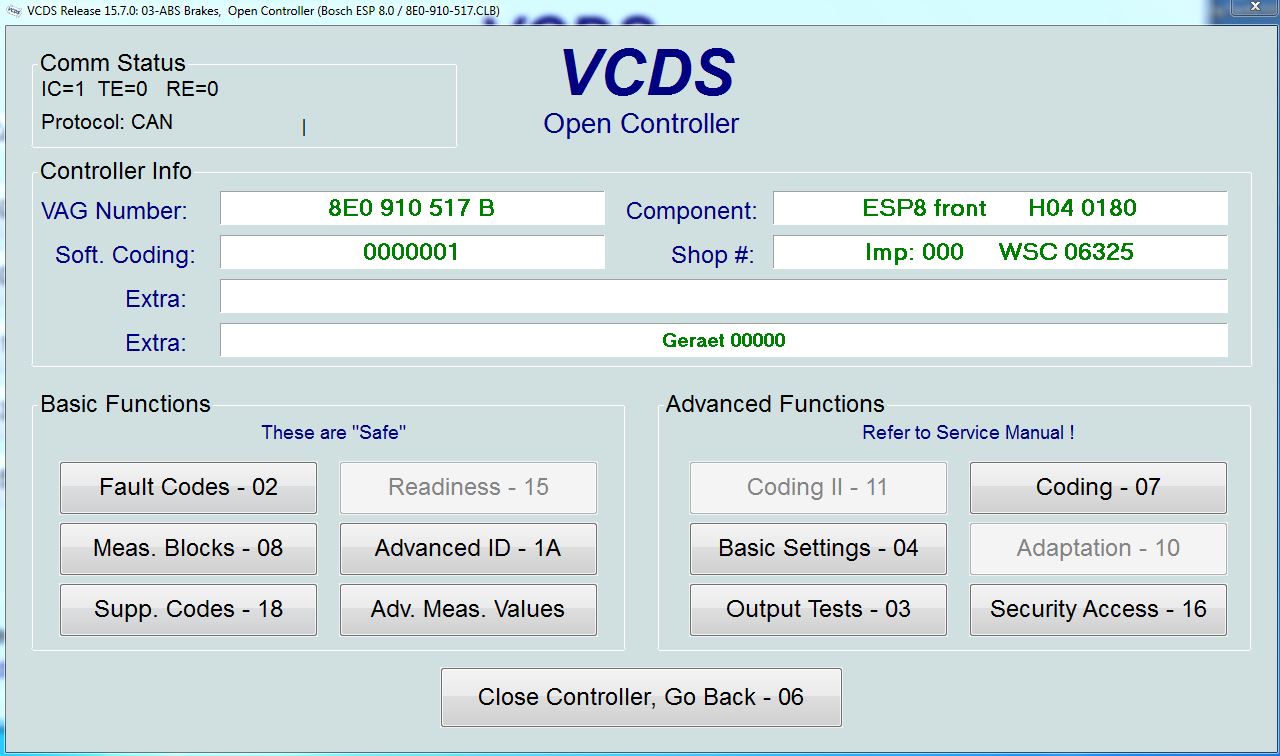Screen dimensions: 1280x756
Task: Click the disabled Readiness - 15 button
Action: coord(468,488)
